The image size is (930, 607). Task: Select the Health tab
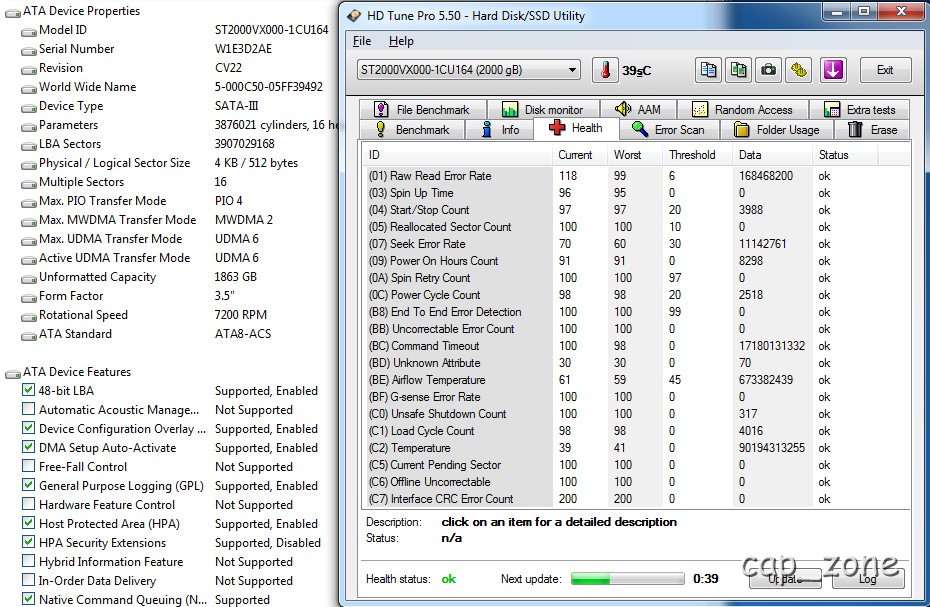pyautogui.click(x=576, y=128)
